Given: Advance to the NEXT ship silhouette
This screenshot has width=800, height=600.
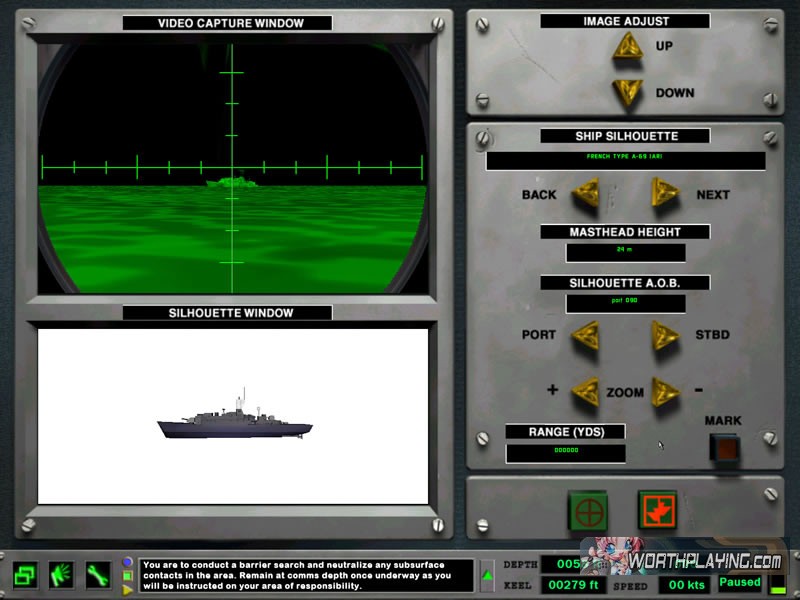Looking at the screenshot, I should coord(664,193).
